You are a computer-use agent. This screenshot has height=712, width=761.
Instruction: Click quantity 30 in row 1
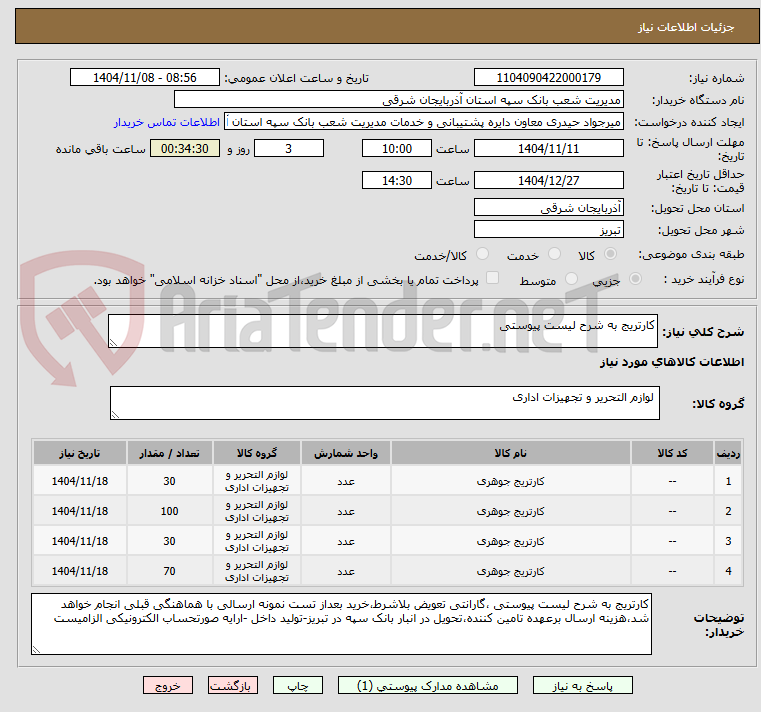[169, 481]
